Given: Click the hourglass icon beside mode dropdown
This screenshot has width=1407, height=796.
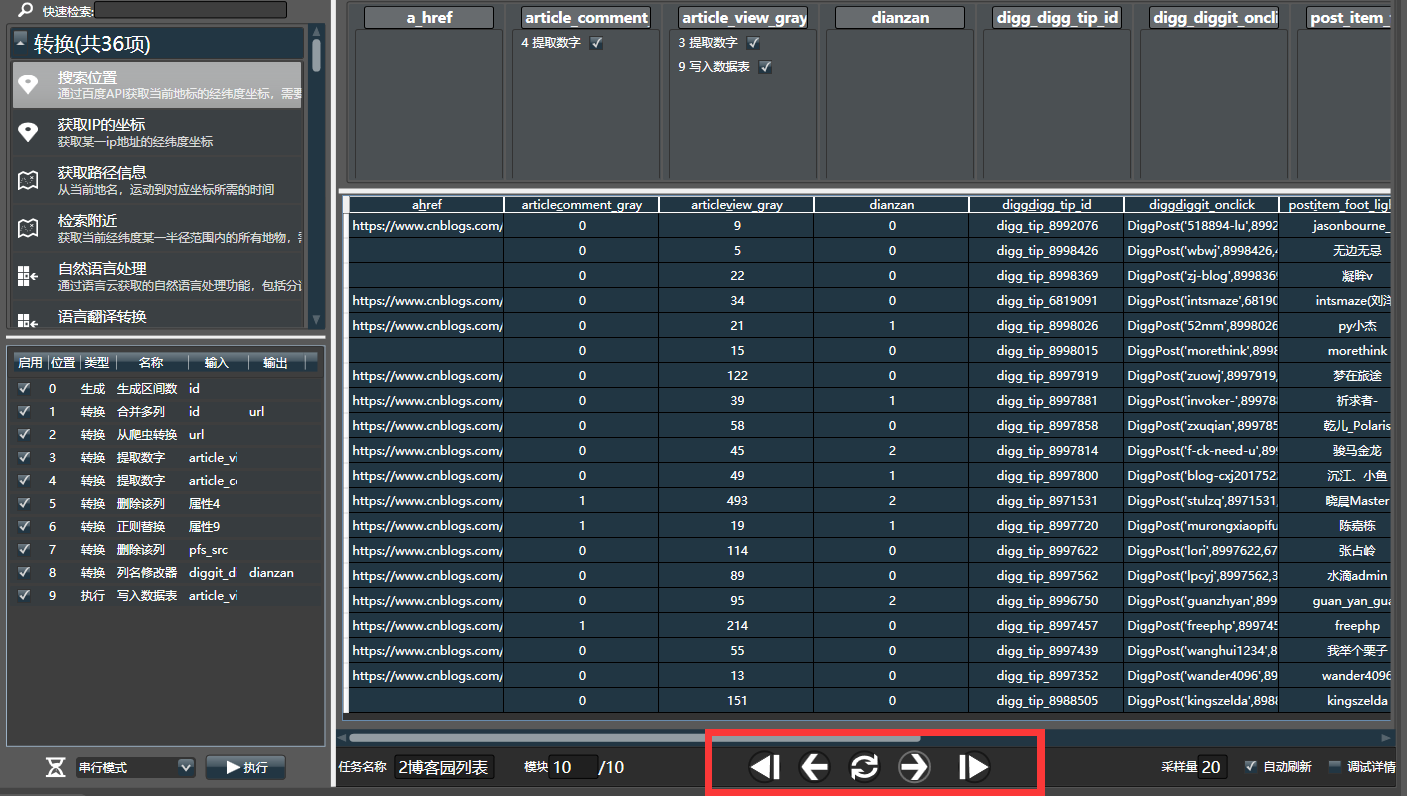Looking at the screenshot, I should (56, 767).
